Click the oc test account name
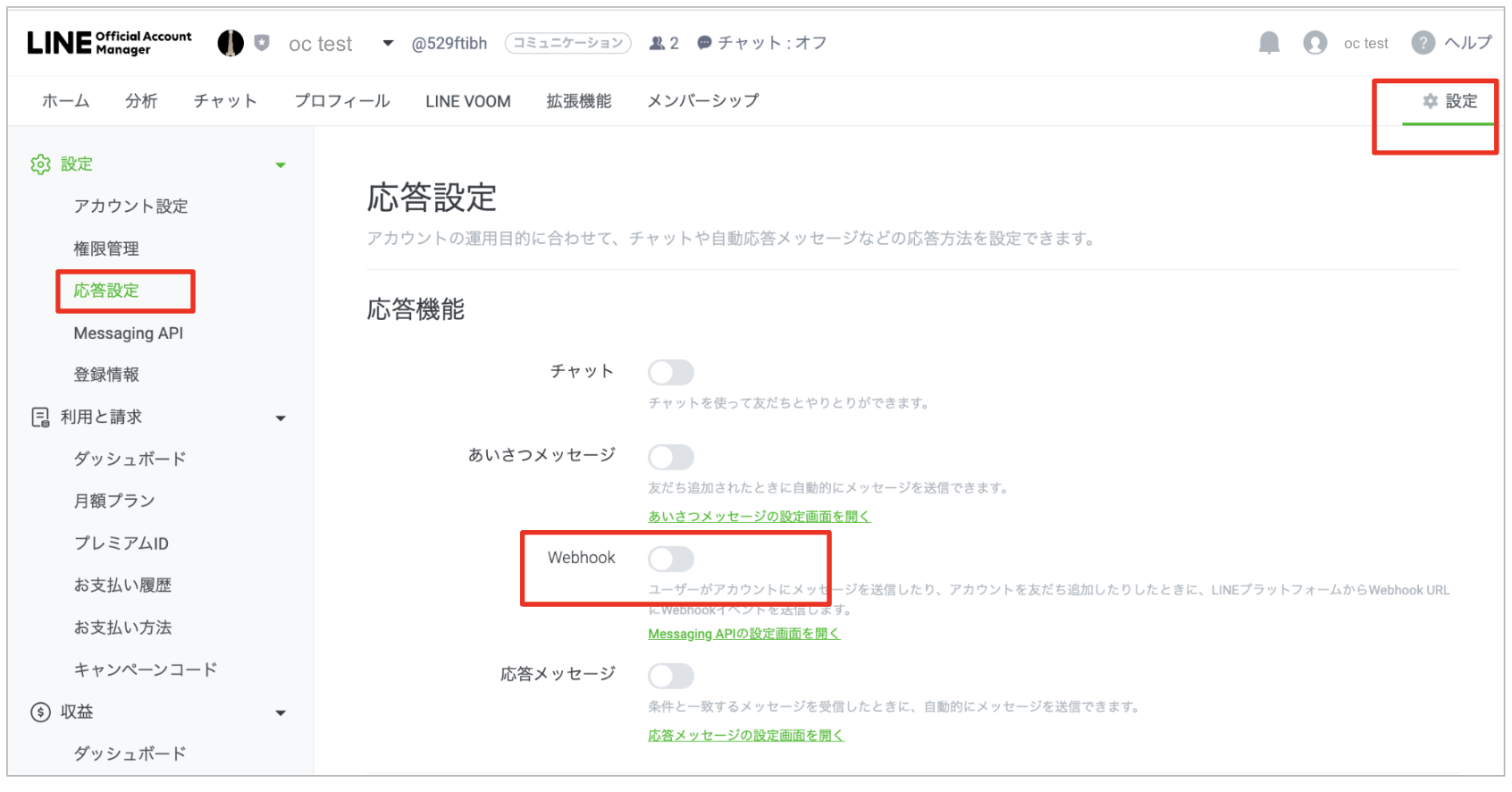1512x792 pixels. 321,44
